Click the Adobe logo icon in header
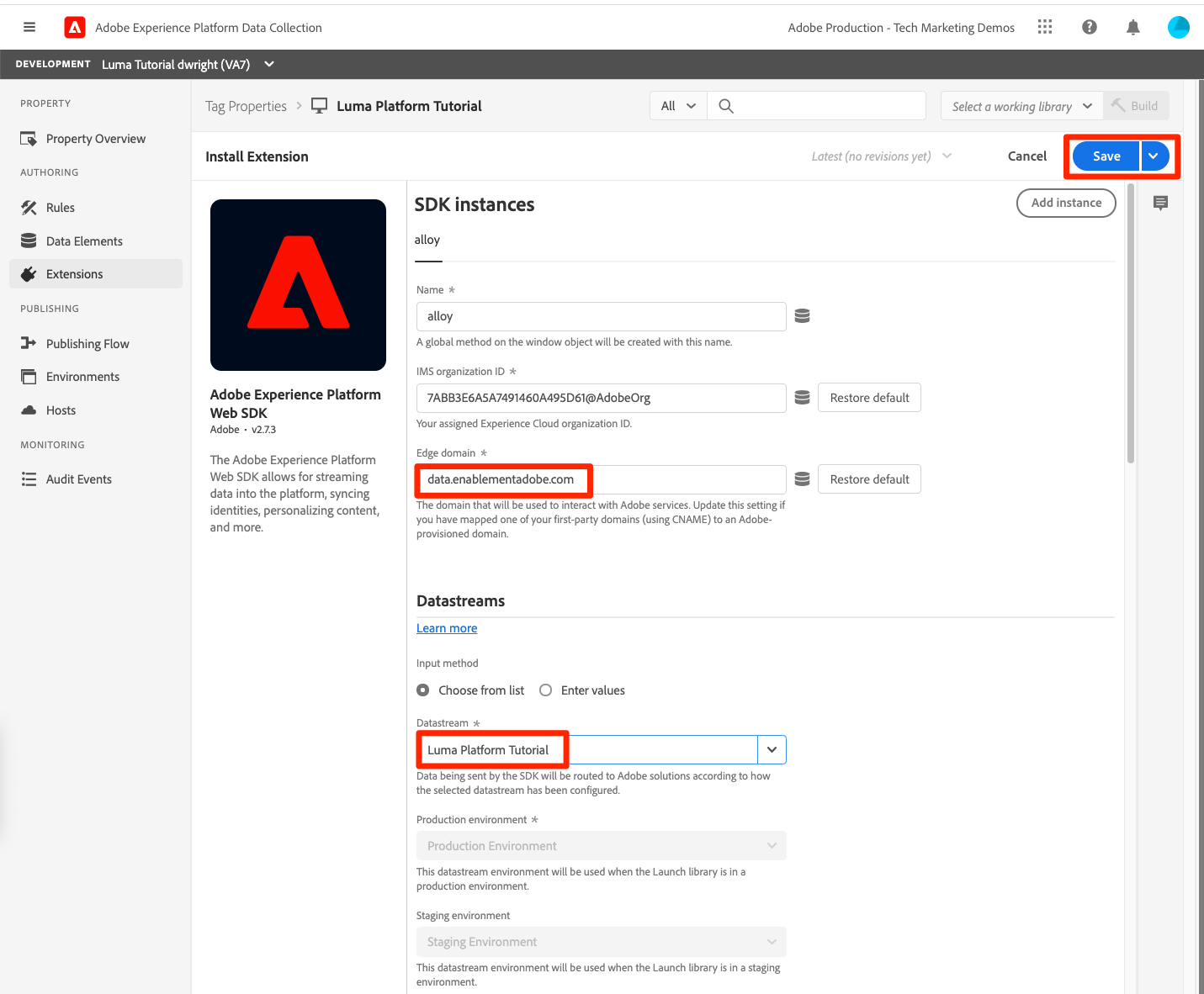1204x994 pixels. click(x=75, y=28)
